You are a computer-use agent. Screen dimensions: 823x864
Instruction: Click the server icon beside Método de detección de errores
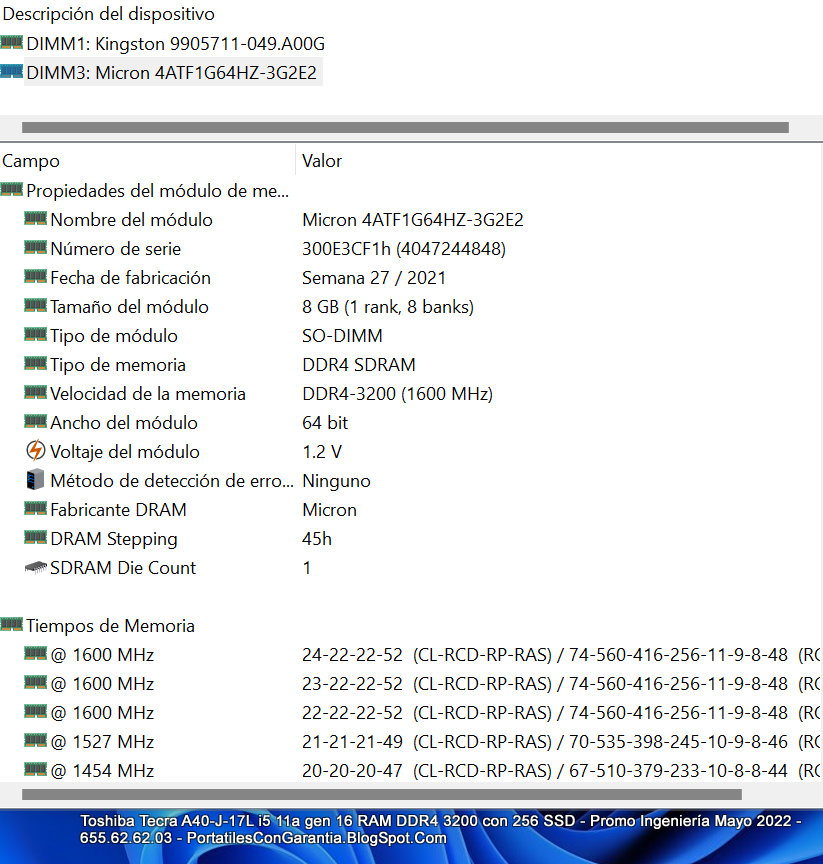[35, 479]
